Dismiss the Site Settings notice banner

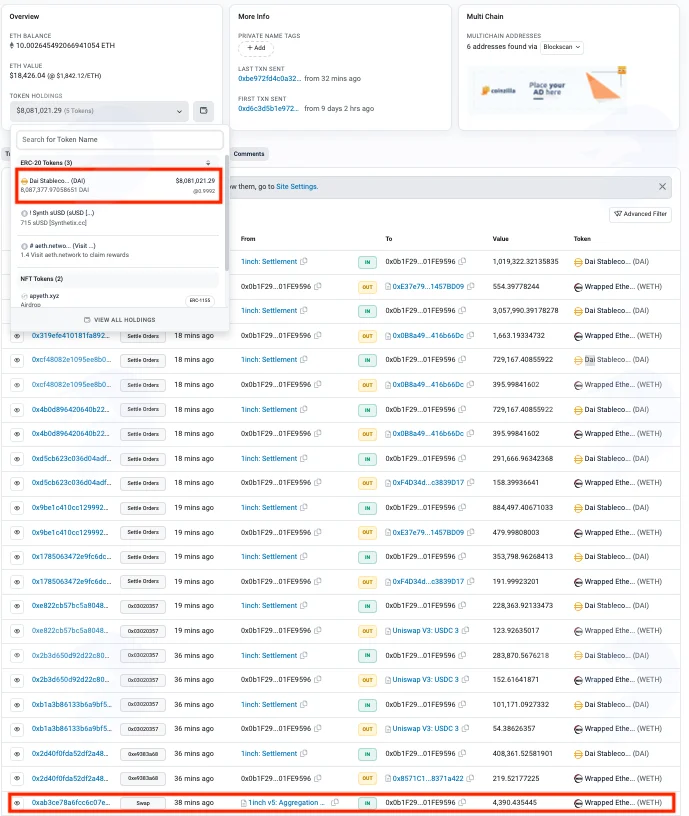[x=662, y=187]
